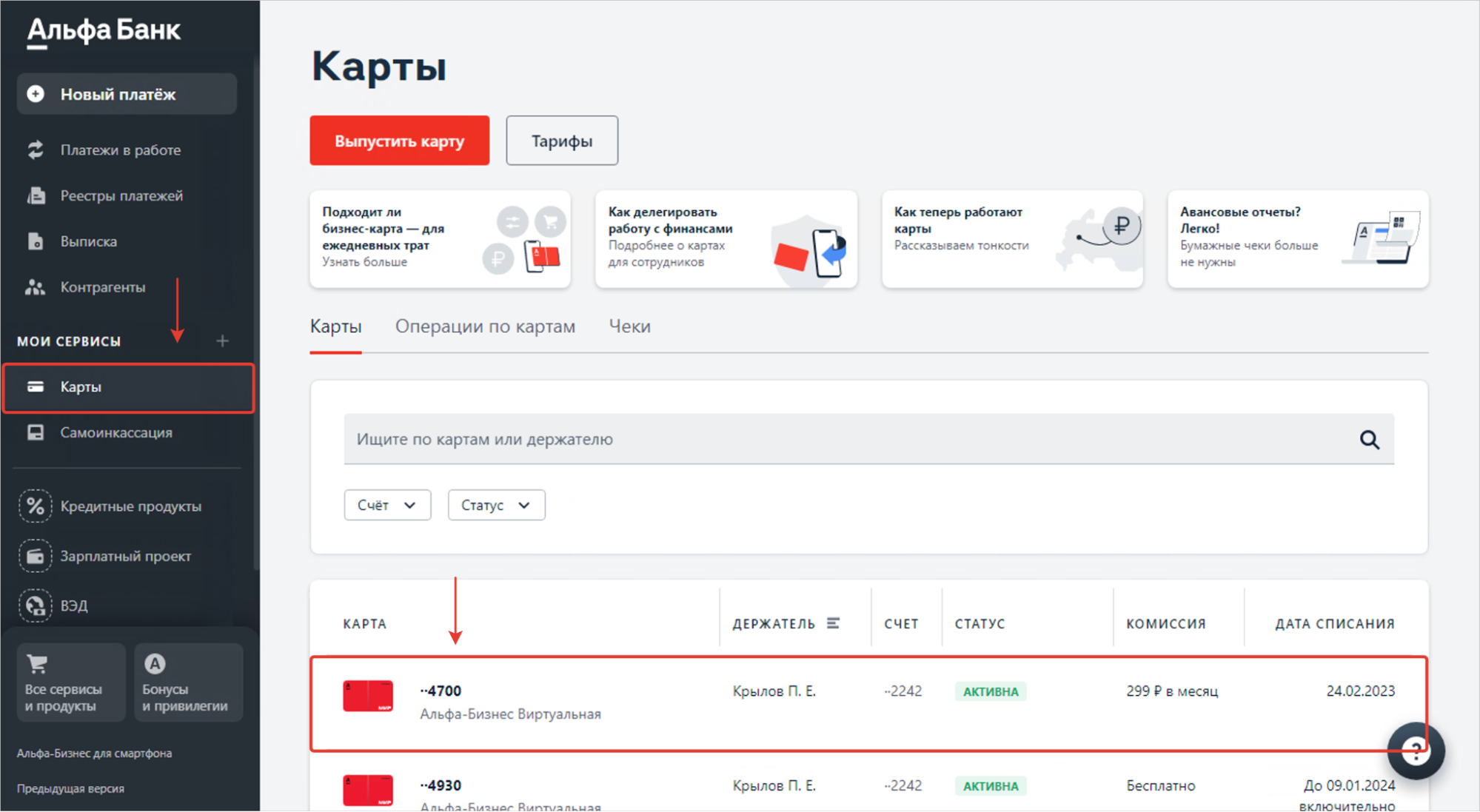Click the АКТИВНА status of card ··4700
This screenshot has height=812, width=1480.
point(991,691)
